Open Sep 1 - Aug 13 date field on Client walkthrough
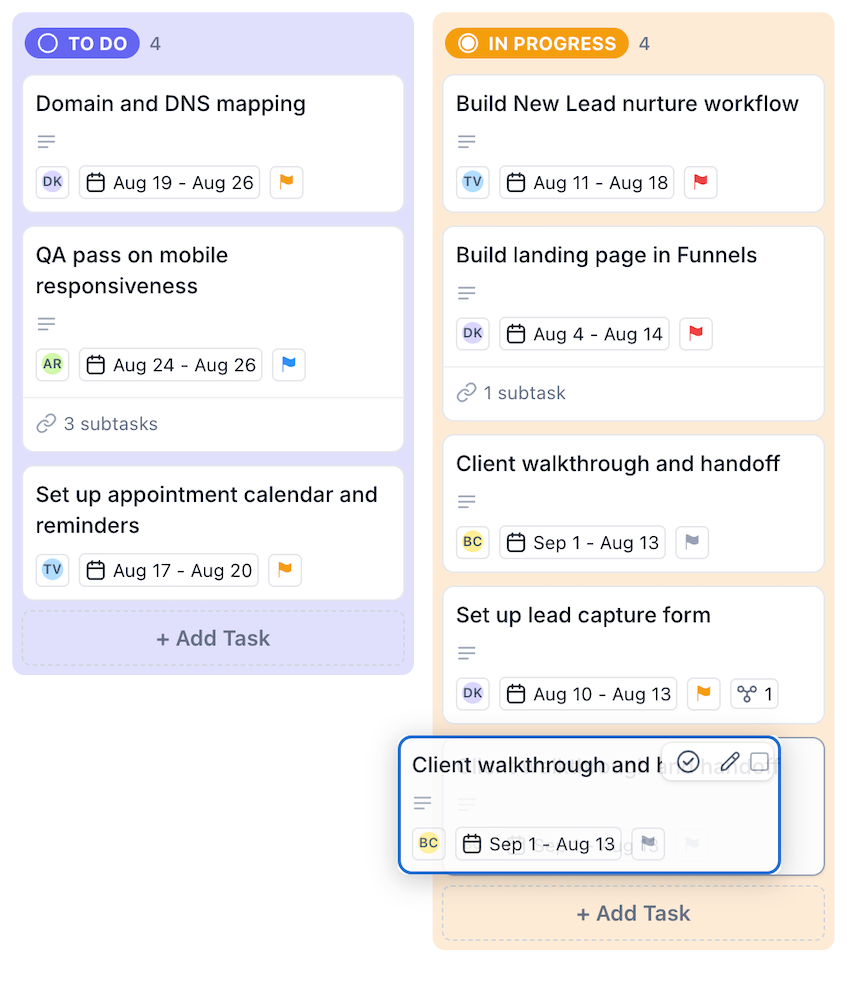The image size is (850, 1000). point(582,542)
